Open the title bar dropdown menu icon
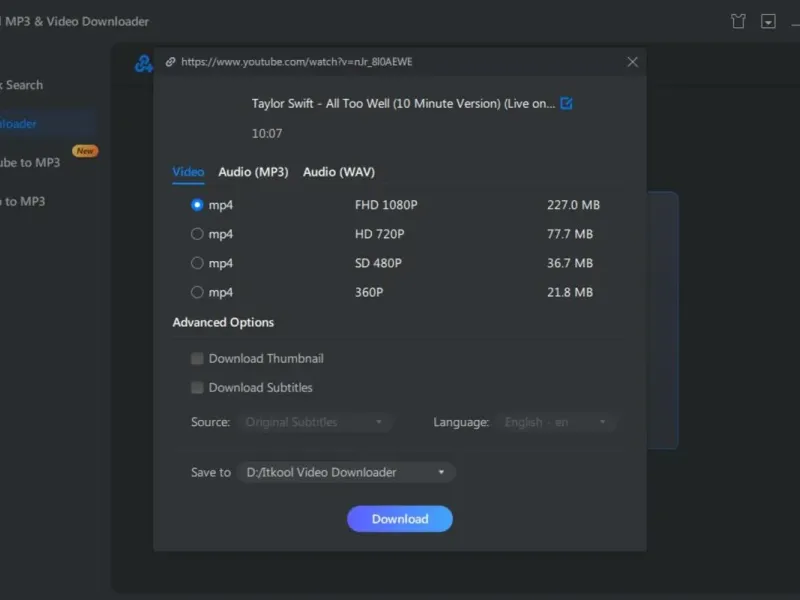800x600 pixels. tap(768, 21)
